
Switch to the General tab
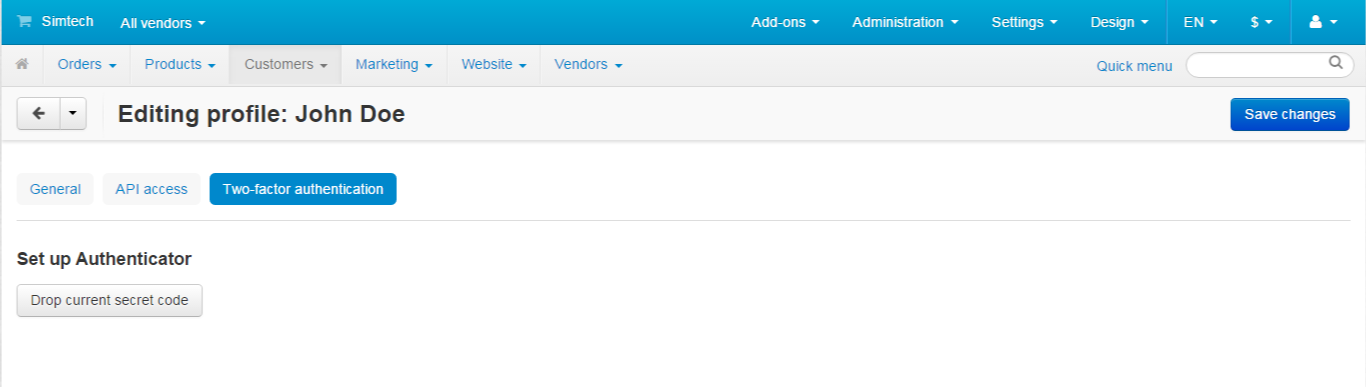pos(55,189)
